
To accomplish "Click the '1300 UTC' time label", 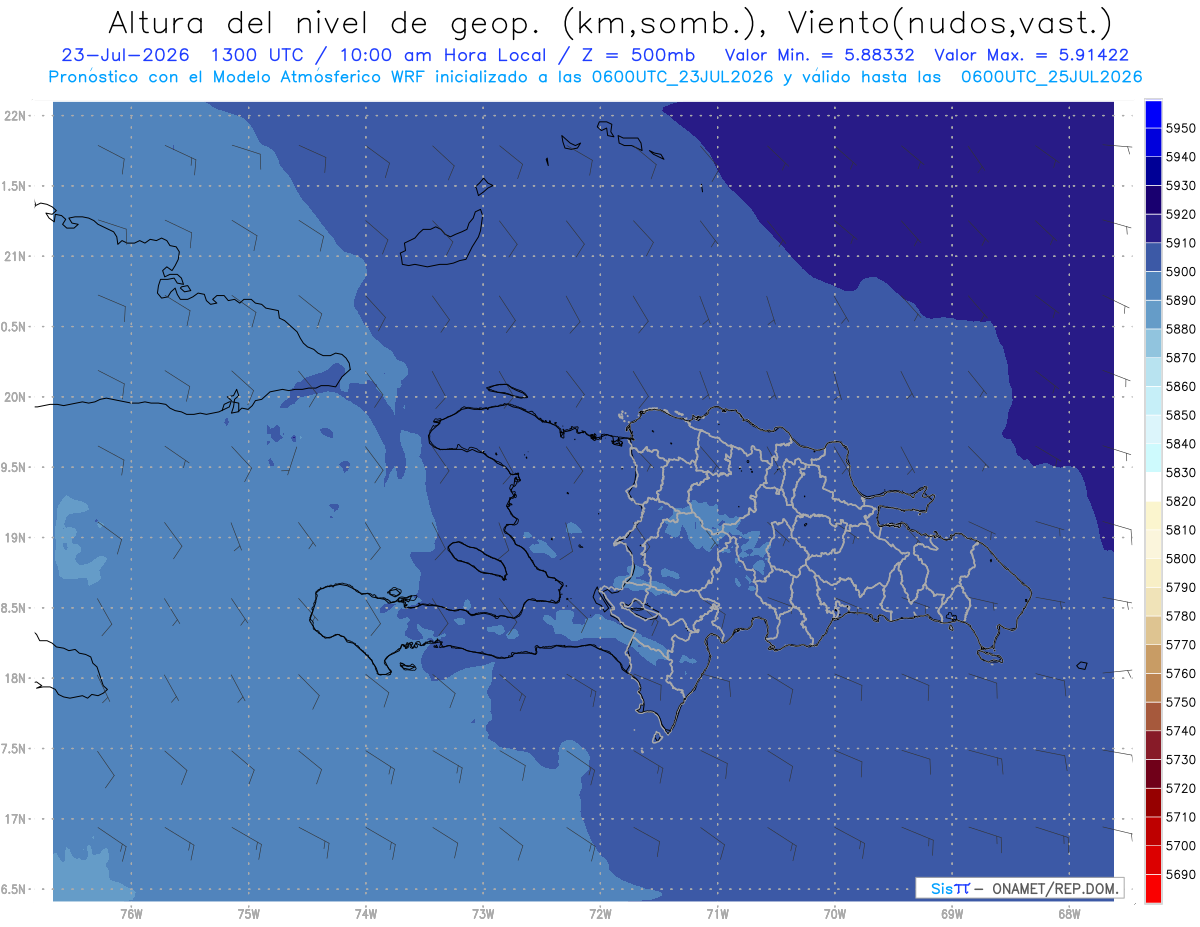I will [x=258, y=56].
